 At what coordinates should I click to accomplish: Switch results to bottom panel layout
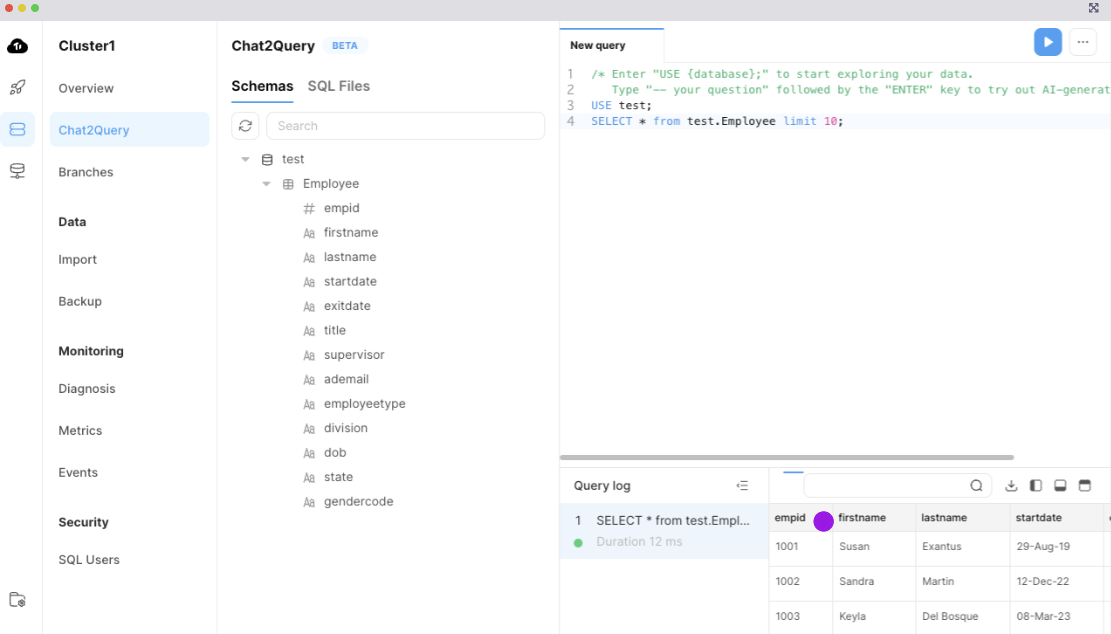(x=1060, y=485)
